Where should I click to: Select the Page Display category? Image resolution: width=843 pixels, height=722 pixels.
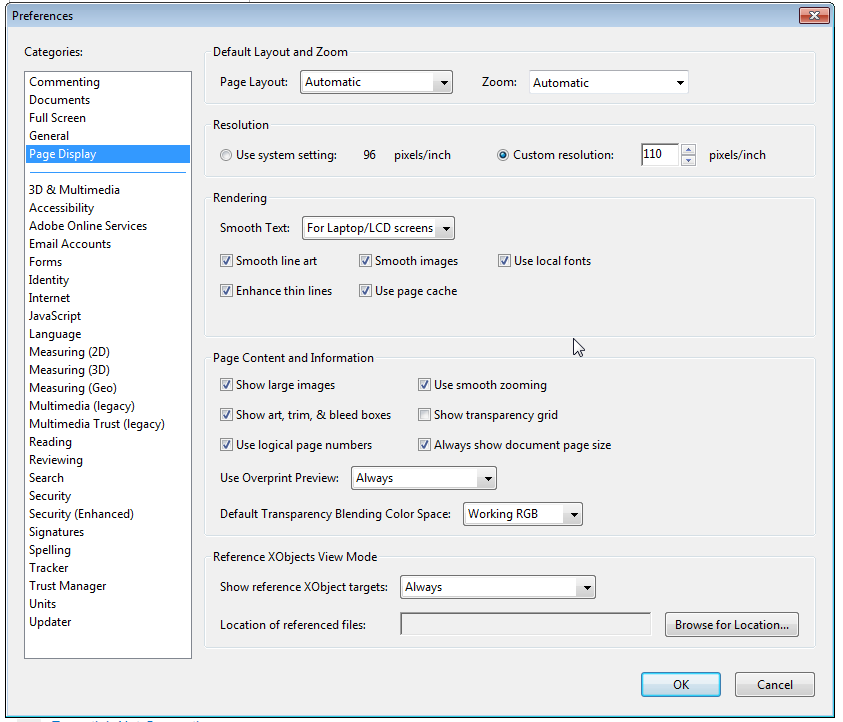click(x=108, y=154)
